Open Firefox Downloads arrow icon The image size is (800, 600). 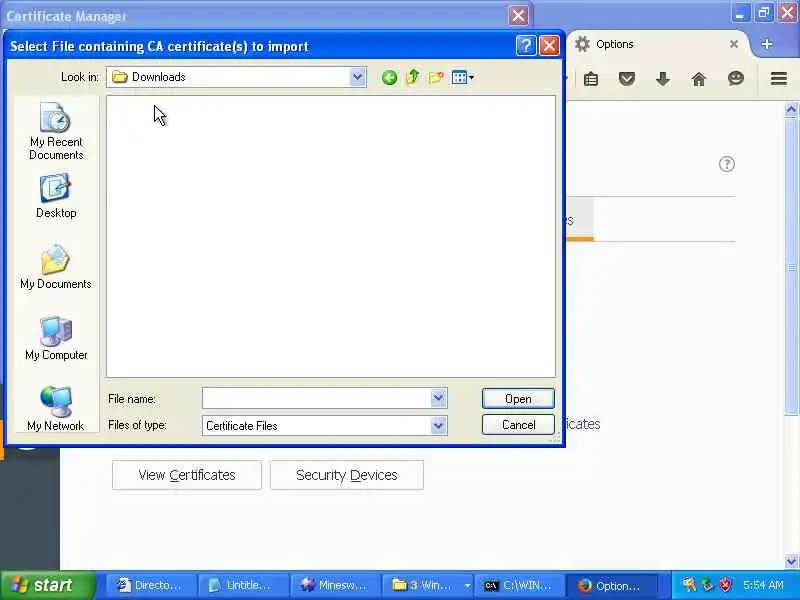pyautogui.click(x=663, y=79)
